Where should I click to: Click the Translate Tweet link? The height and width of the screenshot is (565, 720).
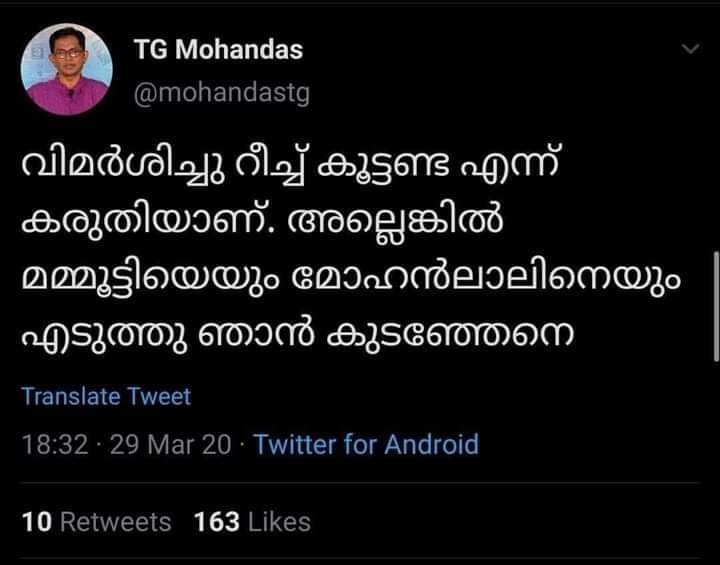point(106,396)
